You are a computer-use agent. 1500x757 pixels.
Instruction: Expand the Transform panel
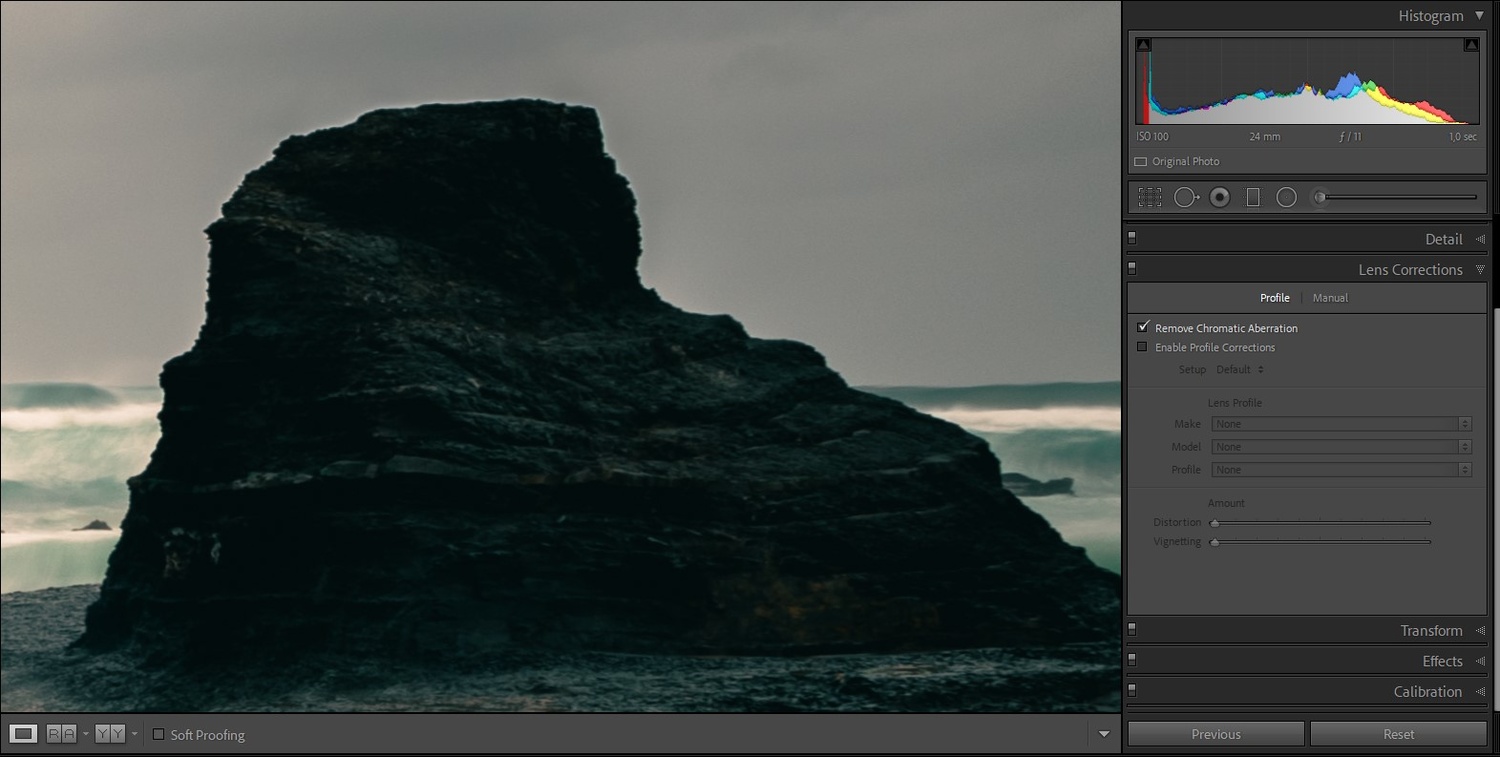(x=1430, y=631)
